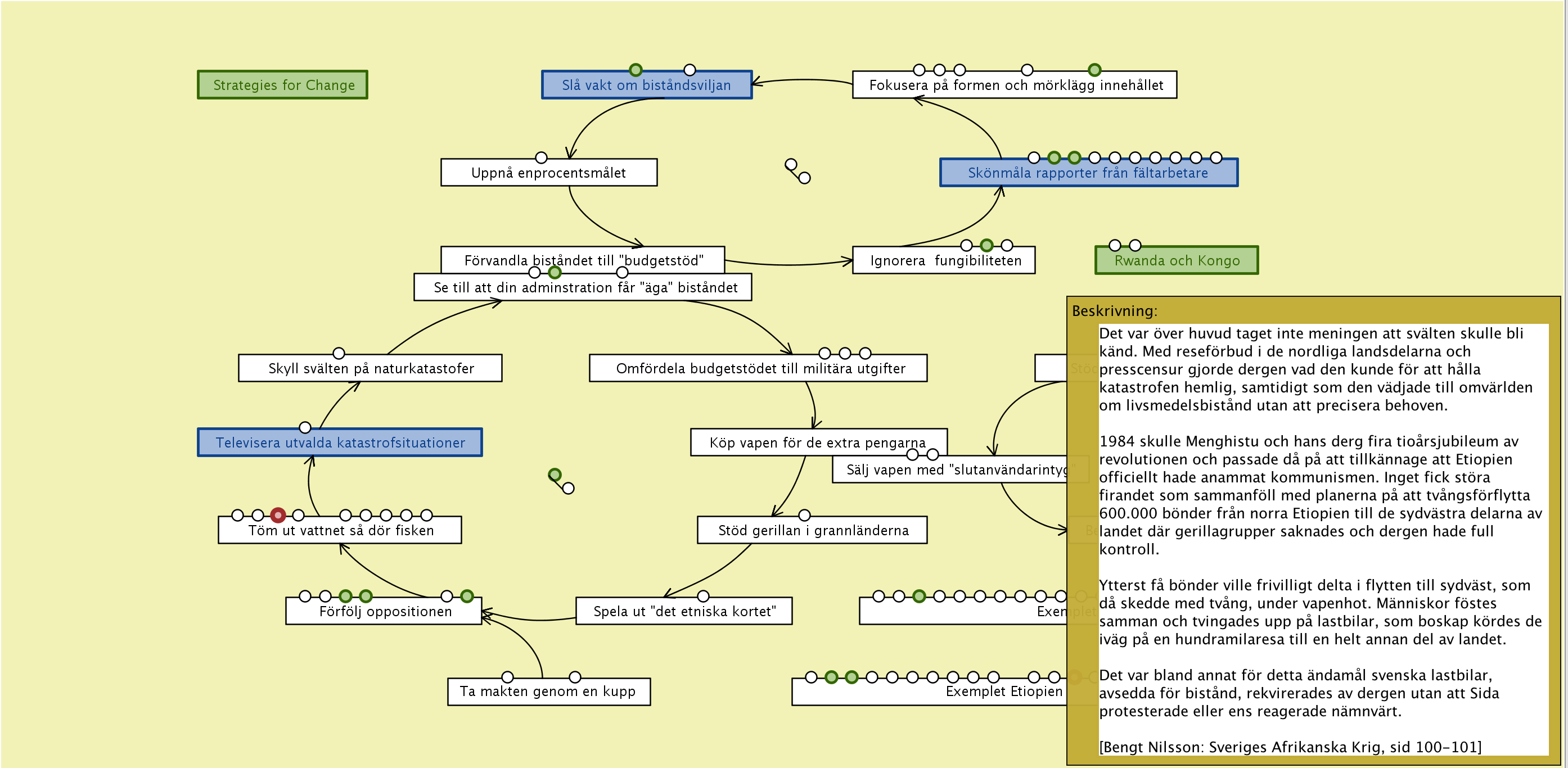This screenshot has height=768, width=1568.
Task: Click the circle above "Uppnå enprocentsmålet" node
Action: [x=540, y=157]
